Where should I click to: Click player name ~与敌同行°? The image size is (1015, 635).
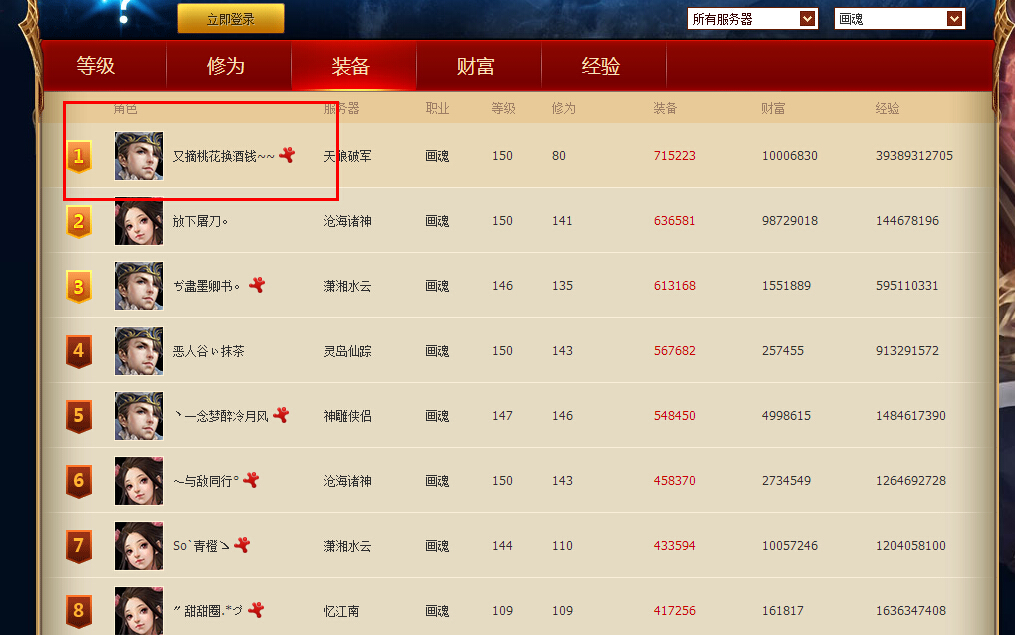click(206, 481)
